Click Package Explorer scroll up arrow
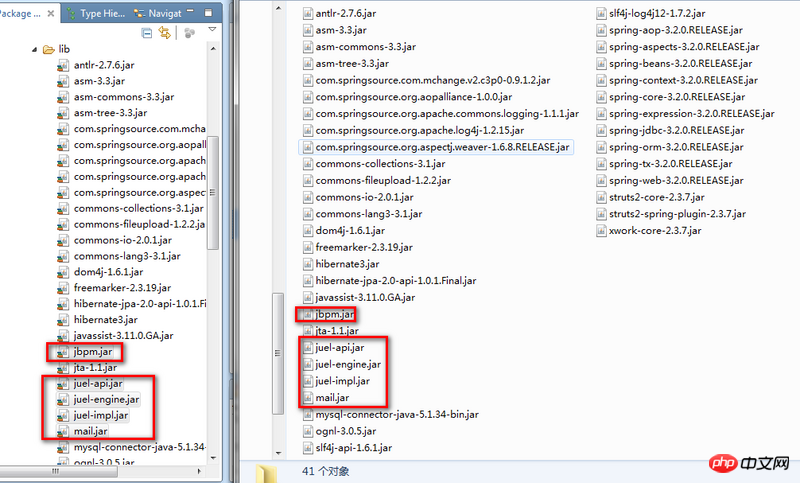 pos(213,49)
